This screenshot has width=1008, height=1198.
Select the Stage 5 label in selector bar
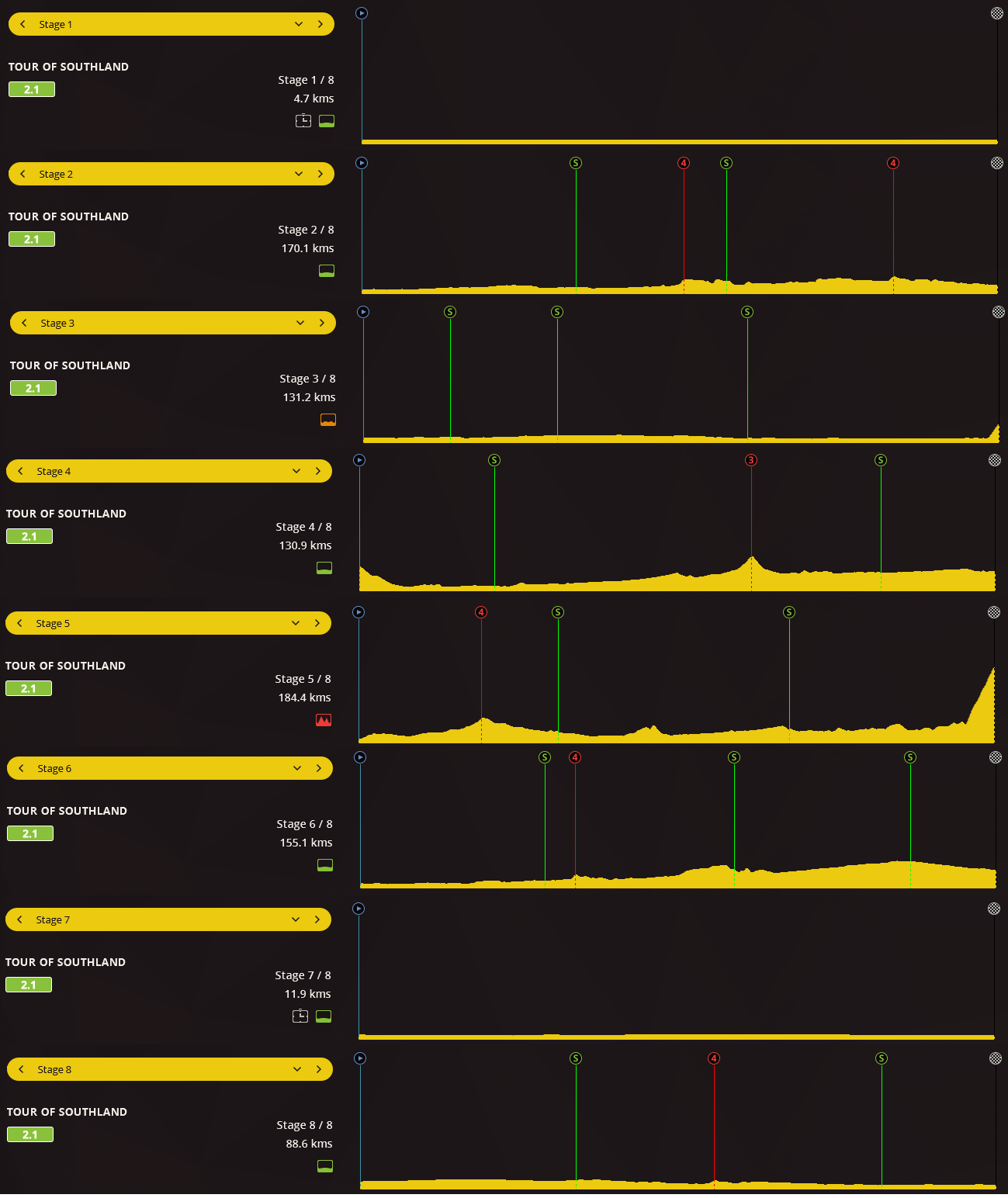[x=53, y=623]
